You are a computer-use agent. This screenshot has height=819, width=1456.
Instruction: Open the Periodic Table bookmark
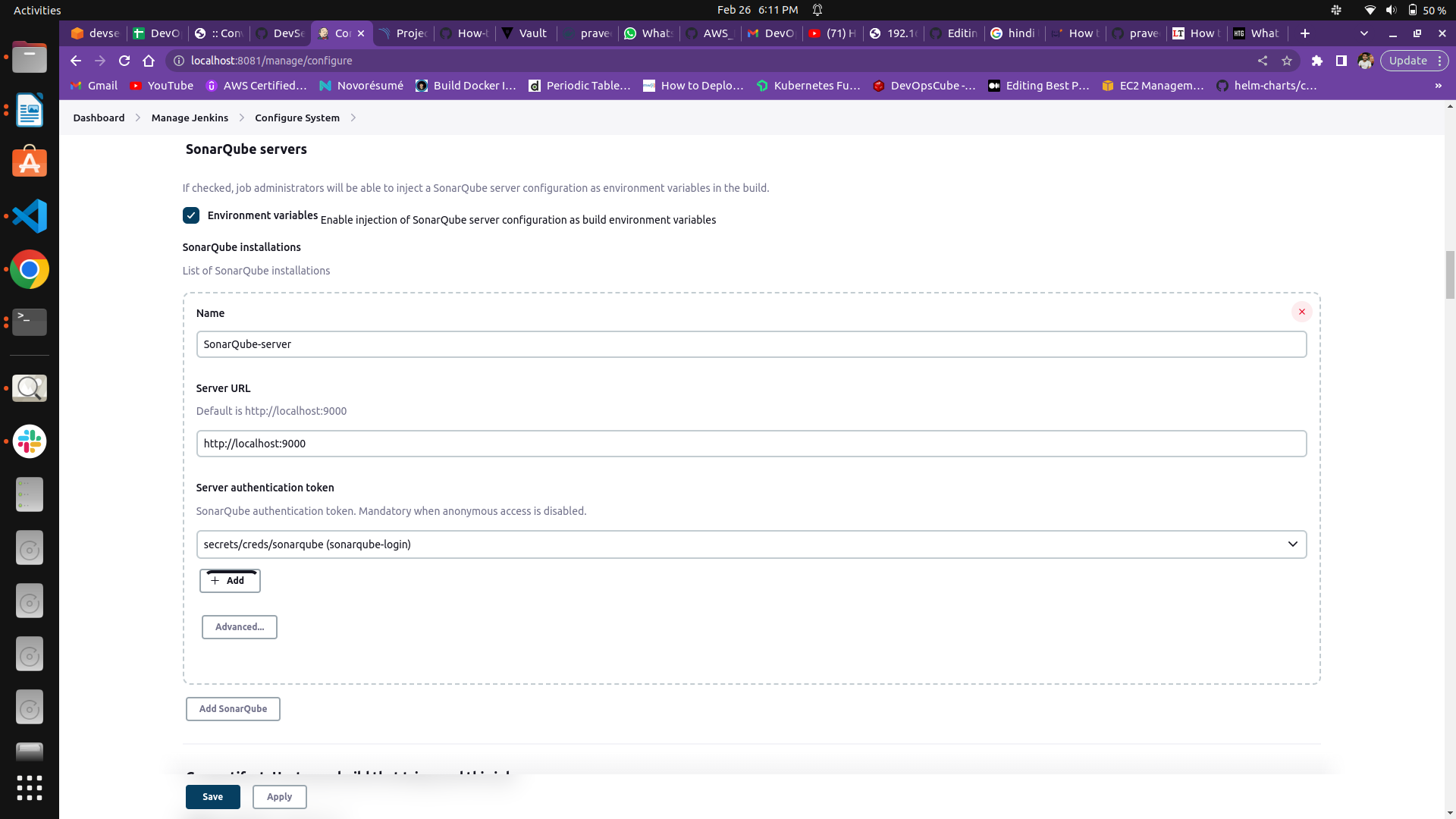(579, 86)
